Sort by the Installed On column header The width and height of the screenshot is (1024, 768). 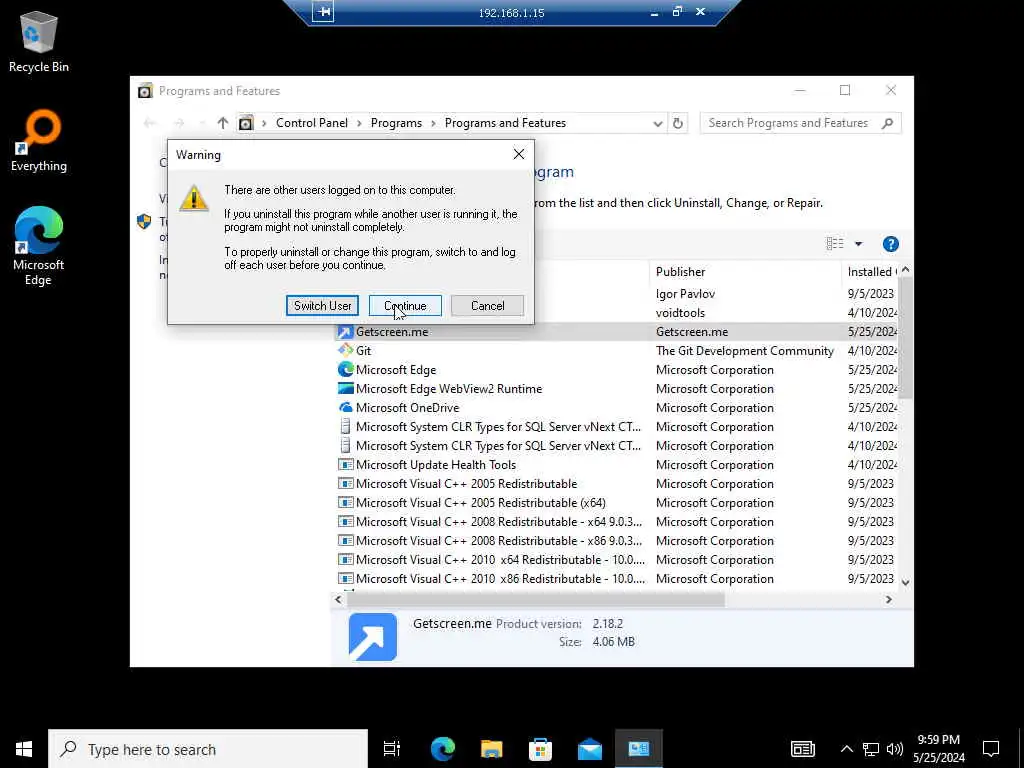(x=872, y=272)
